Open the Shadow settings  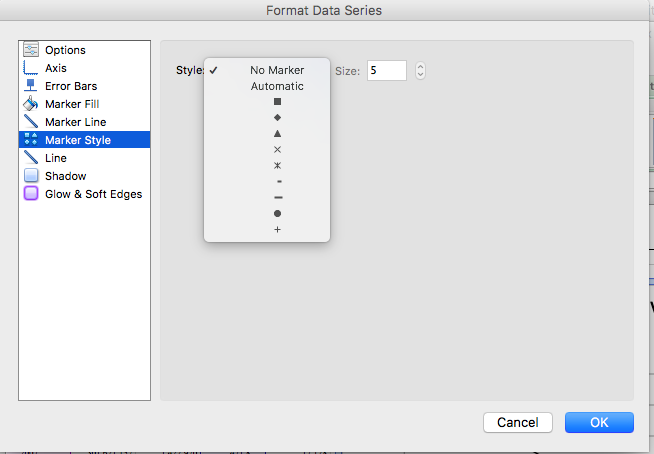[x=65, y=176]
